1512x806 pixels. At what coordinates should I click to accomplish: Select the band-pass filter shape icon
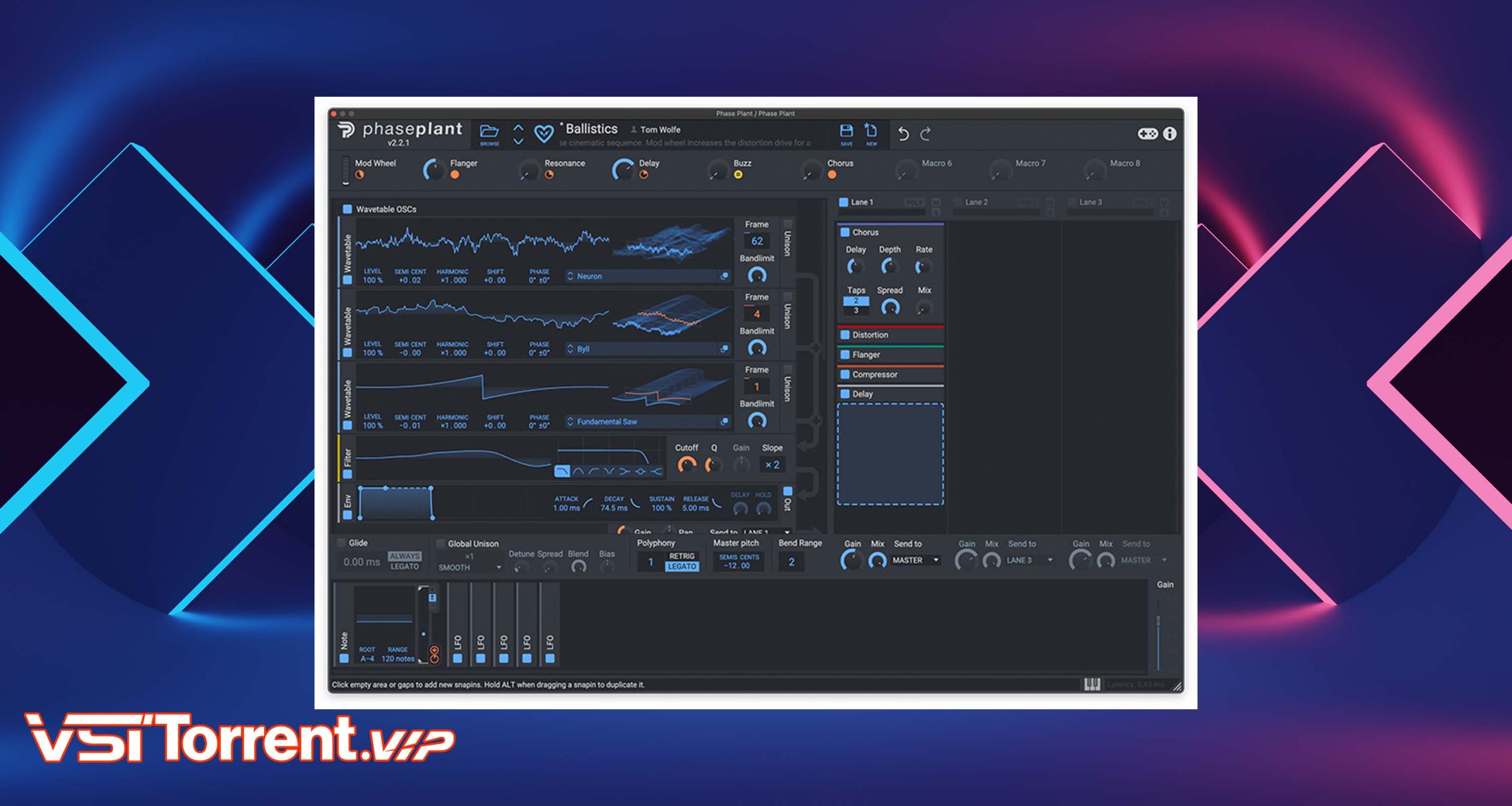click(578, 471)
